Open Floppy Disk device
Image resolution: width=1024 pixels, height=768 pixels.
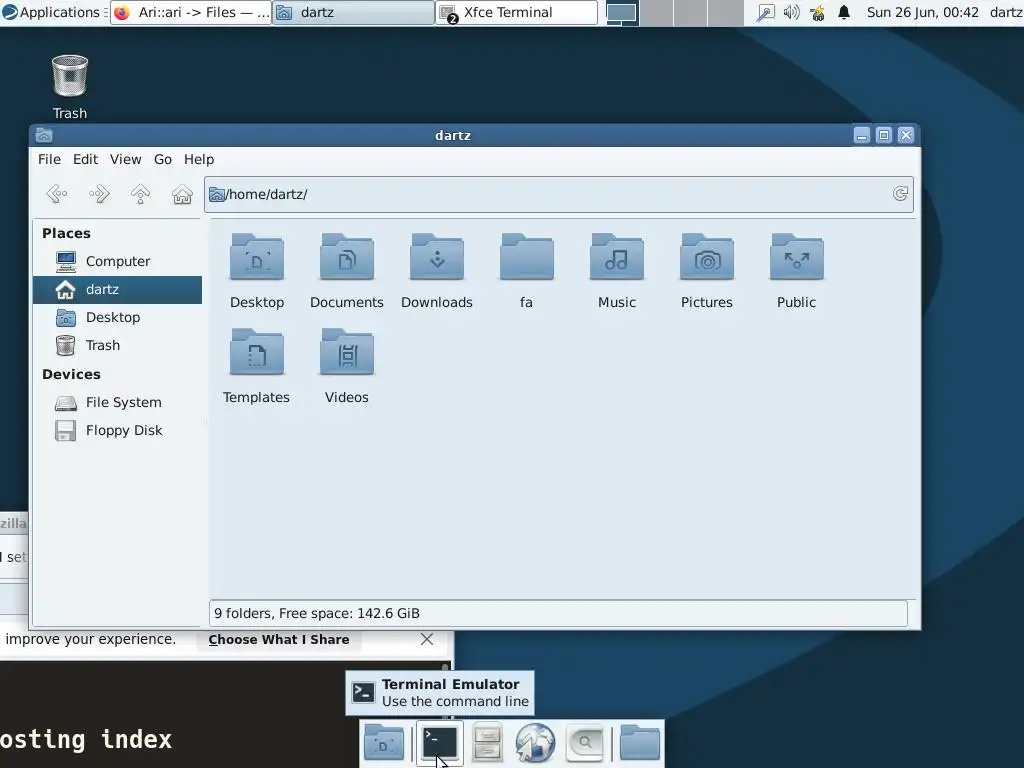[118, 430]
